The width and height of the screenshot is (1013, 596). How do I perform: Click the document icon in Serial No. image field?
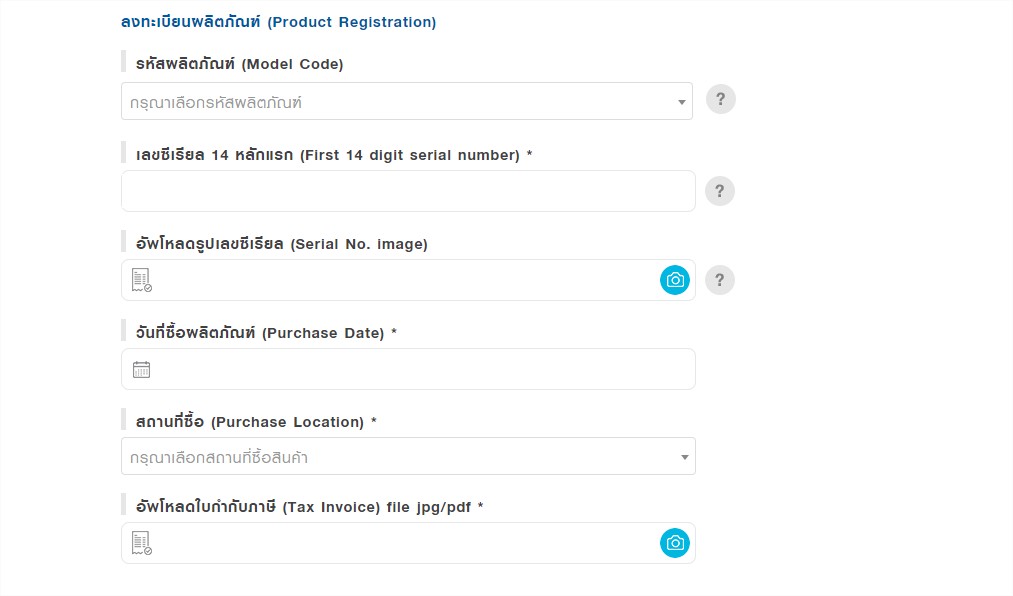[141, 280]
